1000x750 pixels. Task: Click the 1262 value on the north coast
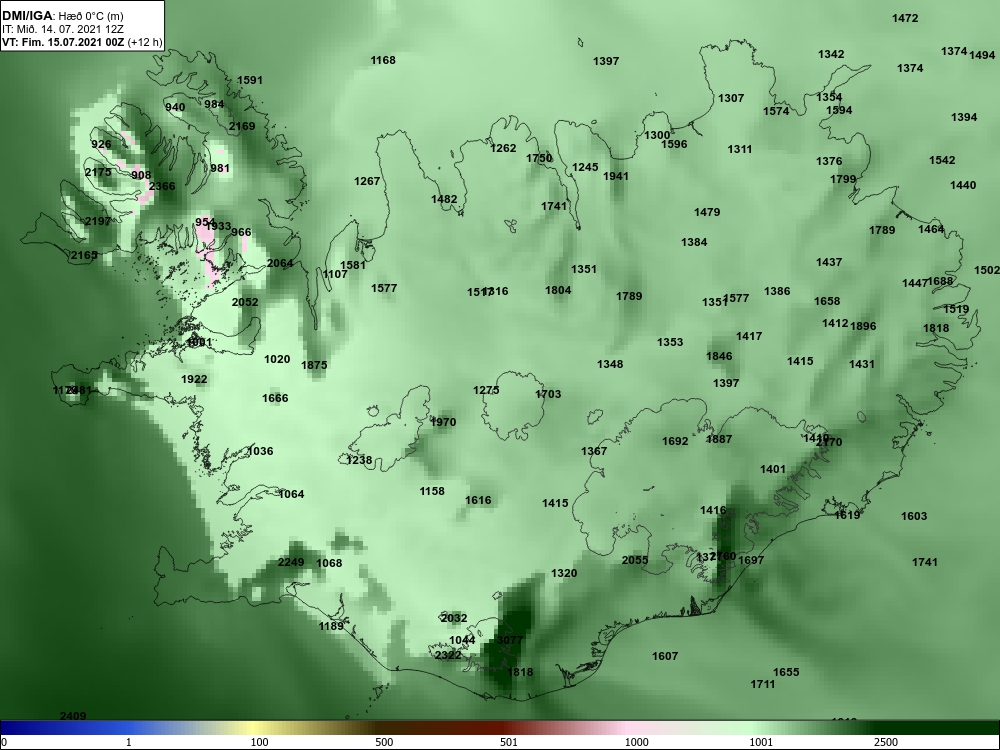[503, 148]
